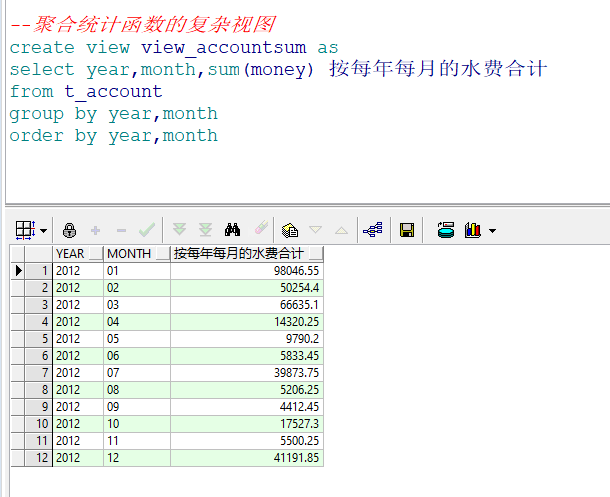Click the delete record minus icon
This screenshot has width=610, height=497.
click(x=121, y=231)
